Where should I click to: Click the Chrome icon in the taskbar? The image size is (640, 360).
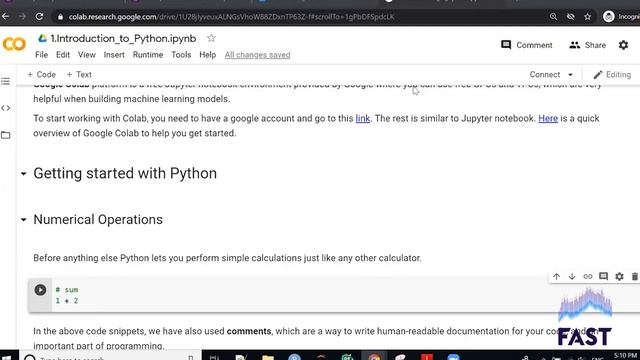click(x=374, y=358)
